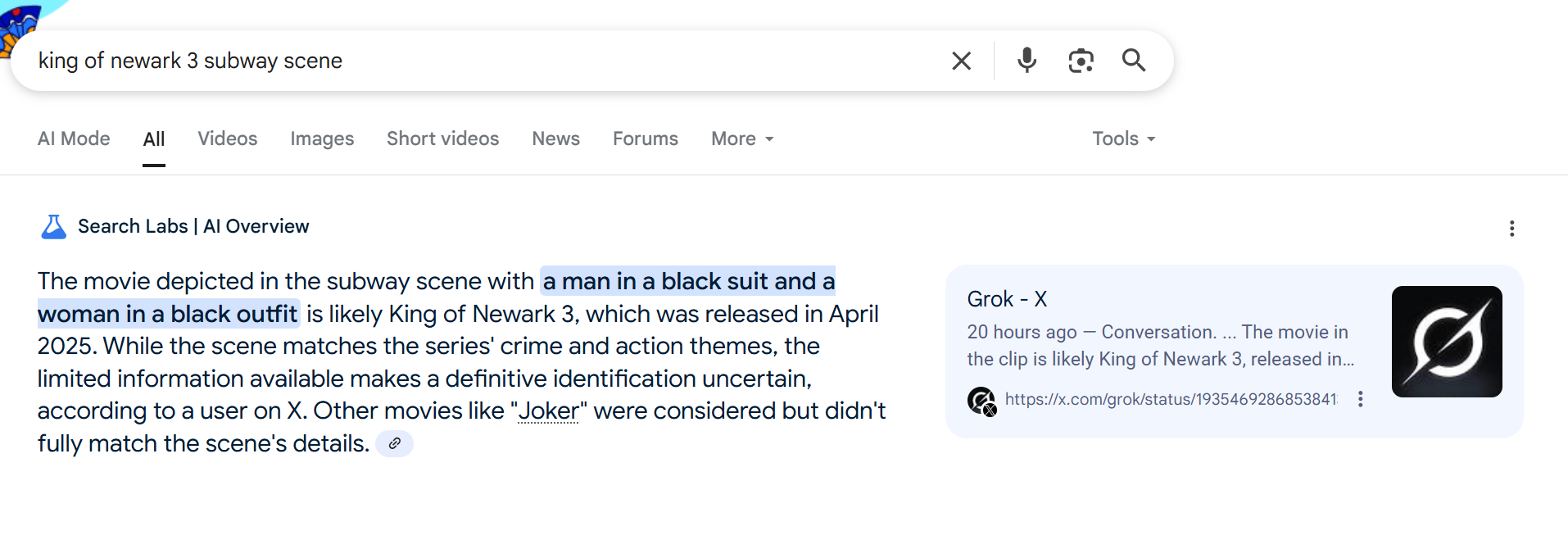Click the dotted-underlined Joker term

tap(548, 411)
